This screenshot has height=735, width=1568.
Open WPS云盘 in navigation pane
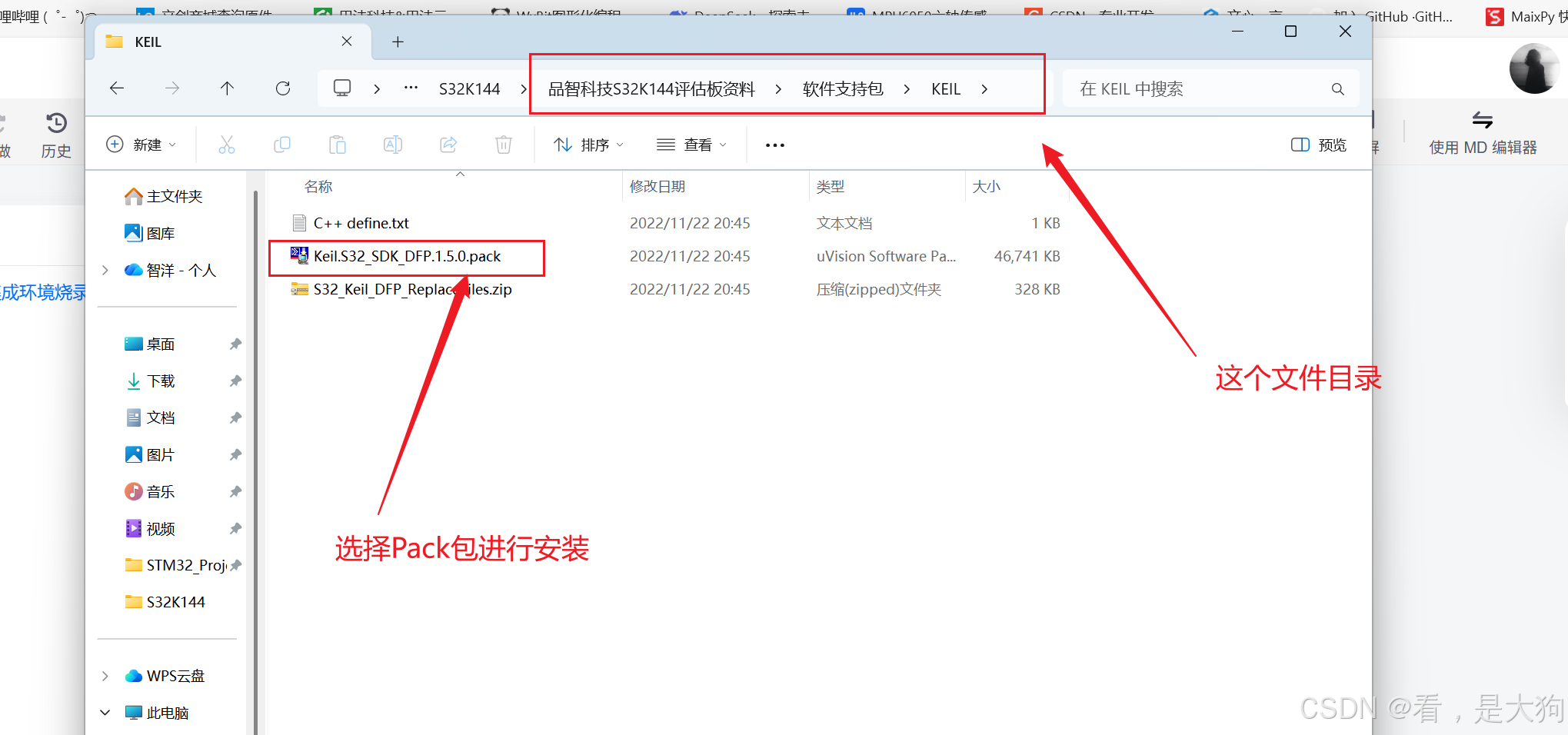click(175, 677)
